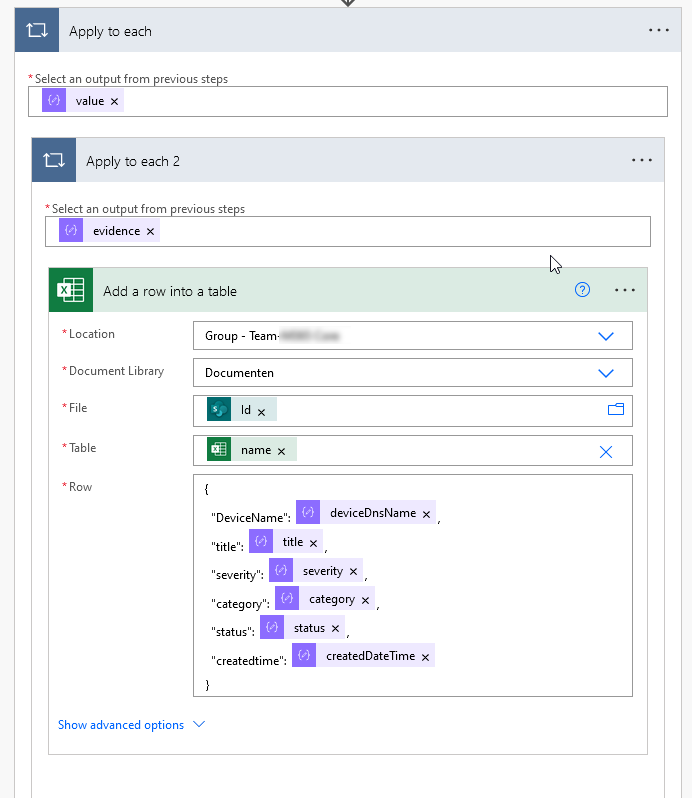Clear the Table field with blue X

(606, 452)
